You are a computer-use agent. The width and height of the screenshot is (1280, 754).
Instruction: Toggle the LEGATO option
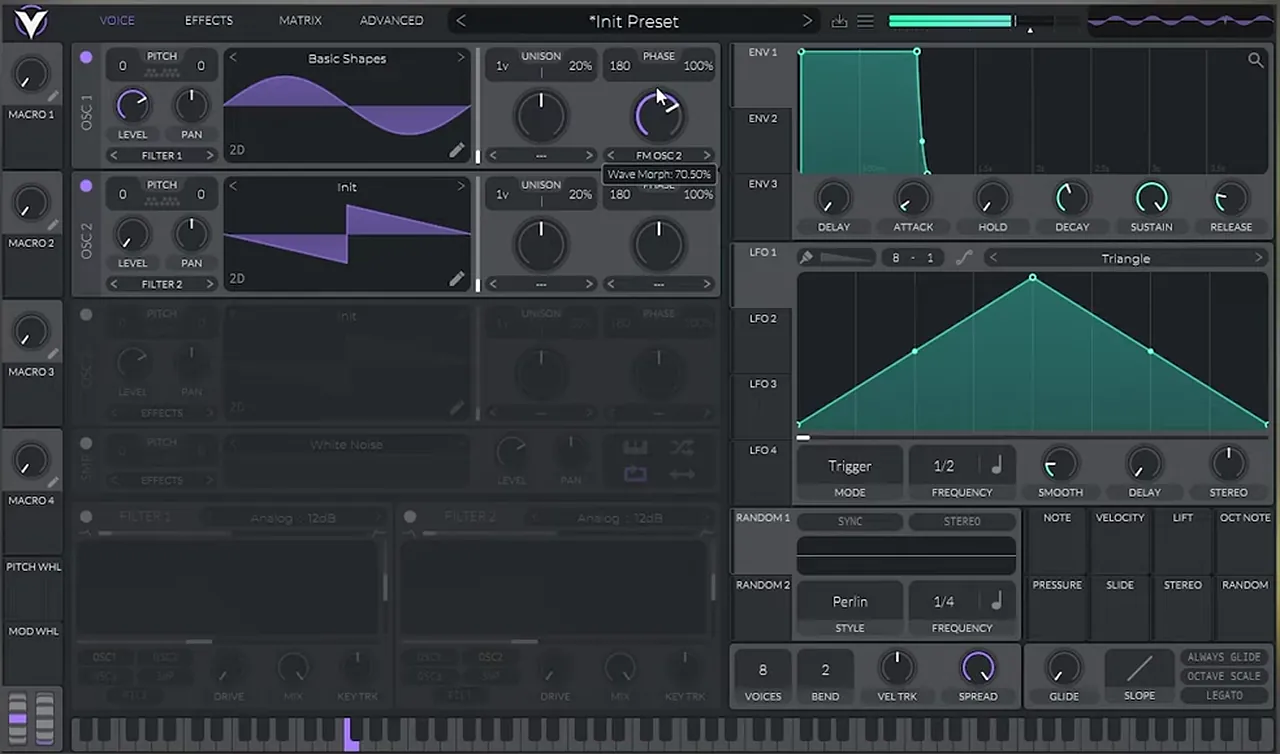[x=1224, y=695]
